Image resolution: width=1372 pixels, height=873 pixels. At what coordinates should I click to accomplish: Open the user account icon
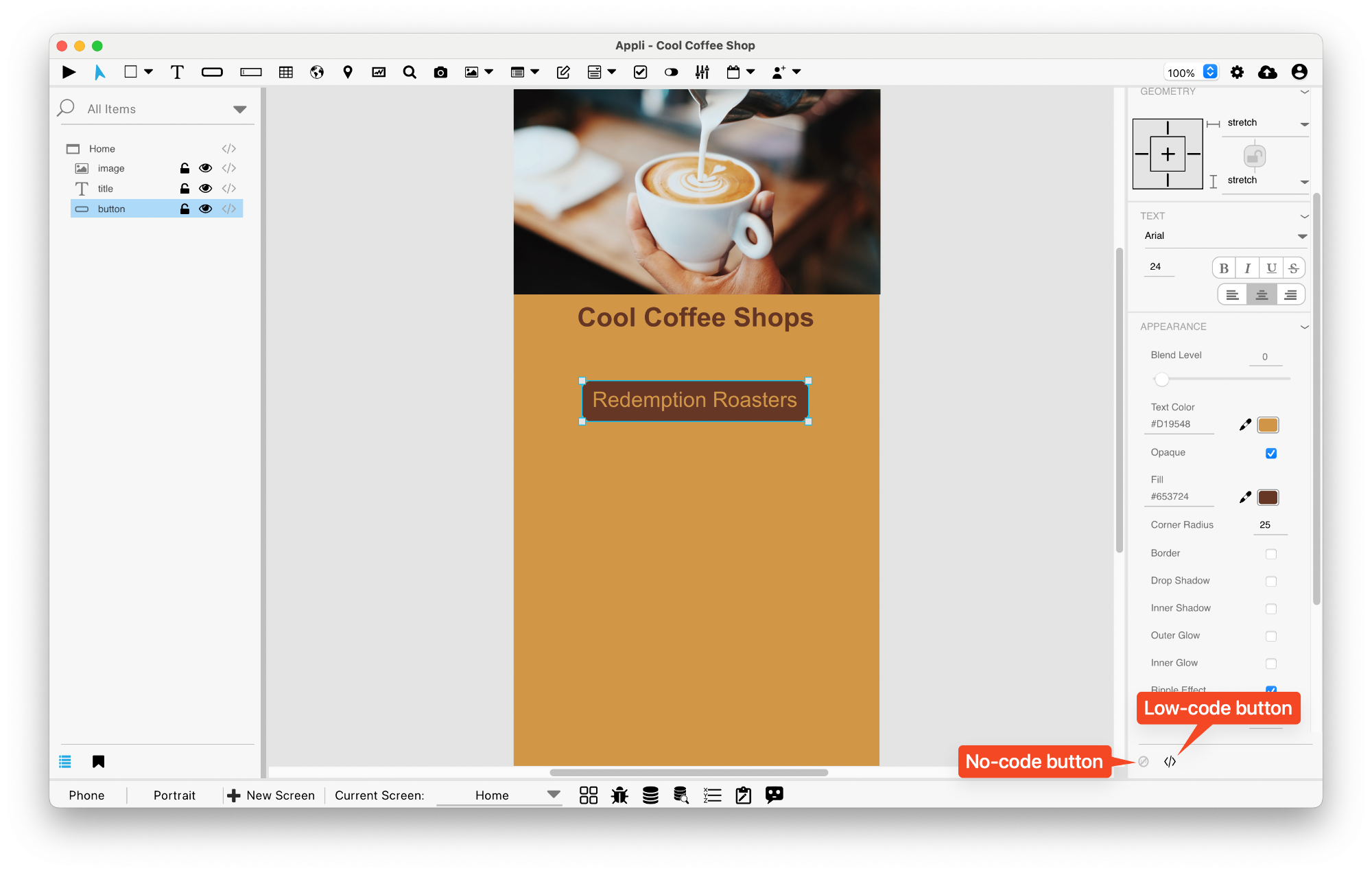tap(1299, 72)
